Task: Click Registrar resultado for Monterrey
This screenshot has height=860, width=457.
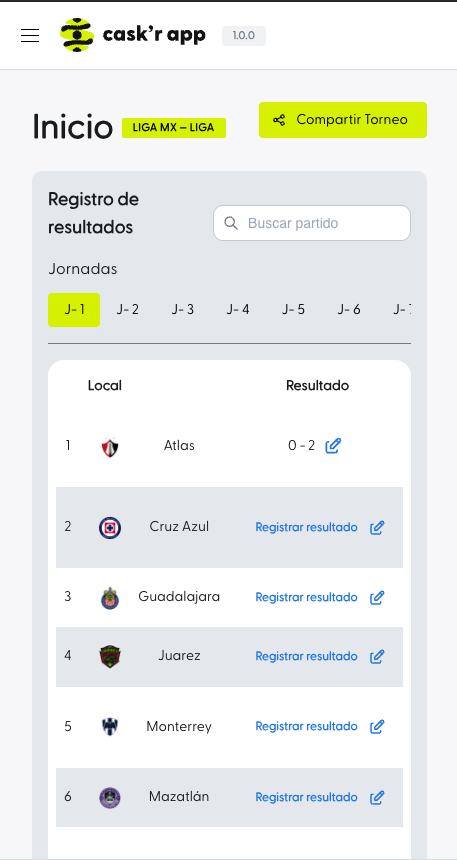Action: [x=307, y=727]
